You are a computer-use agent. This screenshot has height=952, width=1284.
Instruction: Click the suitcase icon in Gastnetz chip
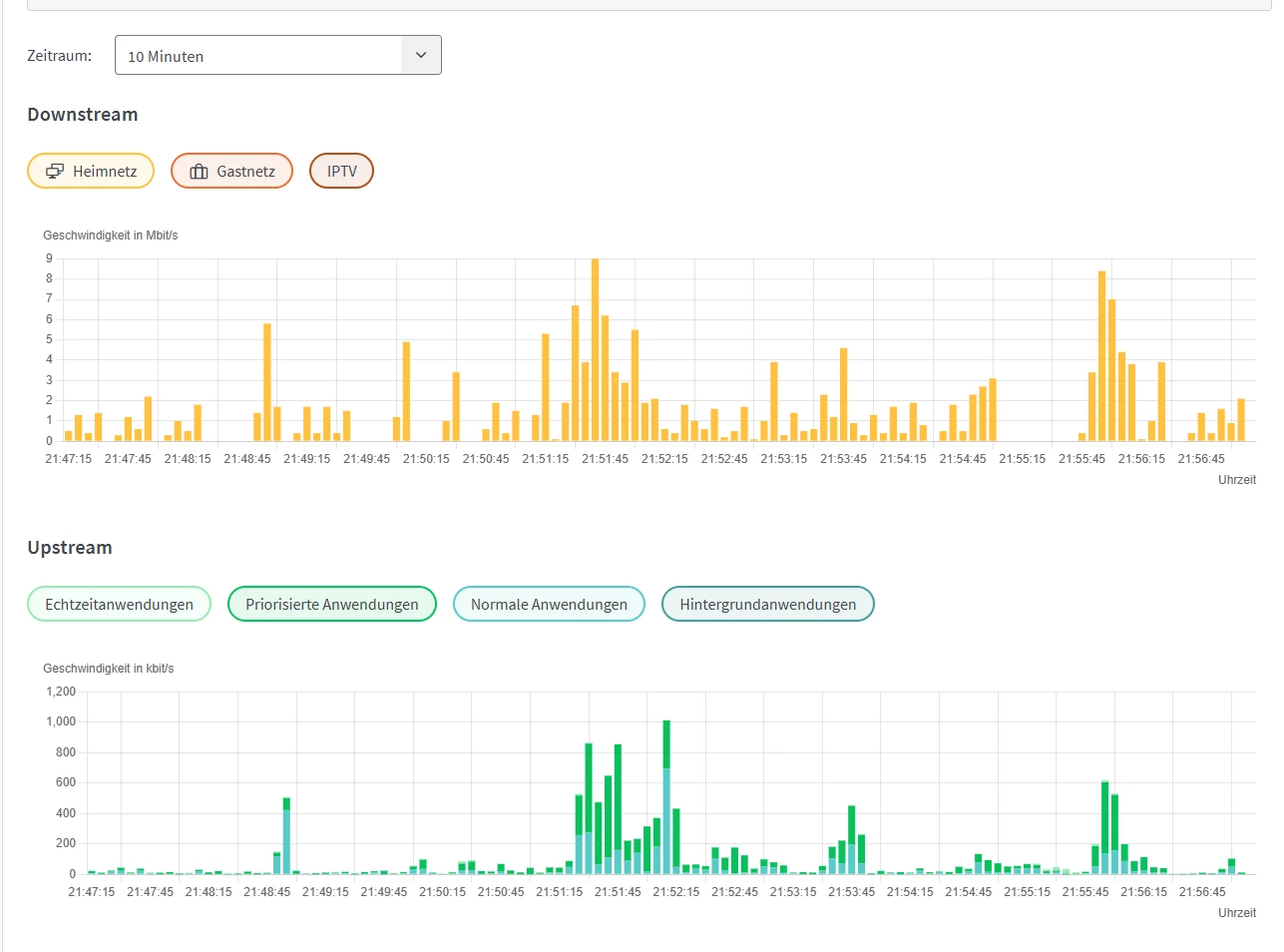(199, 172)
